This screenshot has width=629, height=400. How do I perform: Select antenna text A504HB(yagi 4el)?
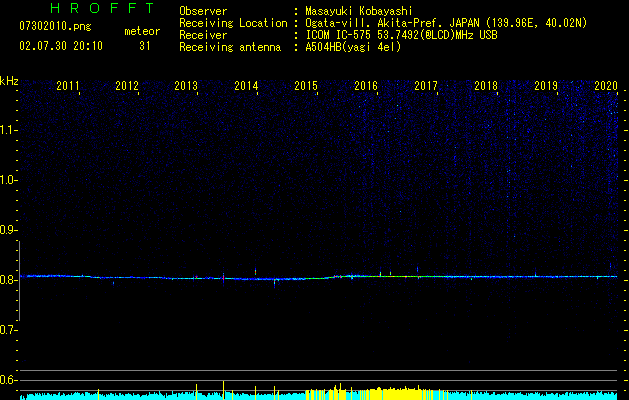coord(353,47)
